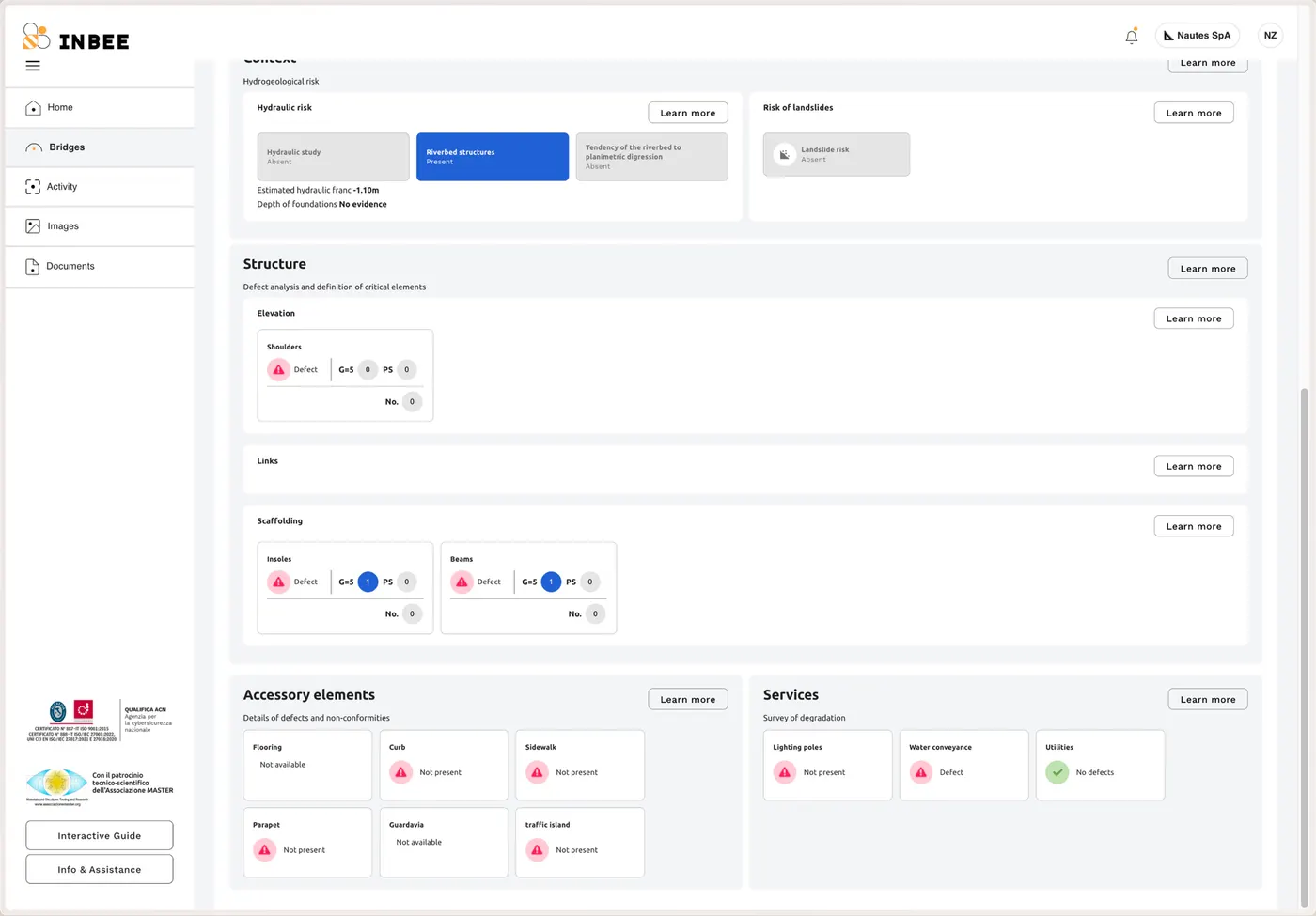Click the Insoles defect warning icon
Screen dimensions: 1316x916
tap(278, 582)
